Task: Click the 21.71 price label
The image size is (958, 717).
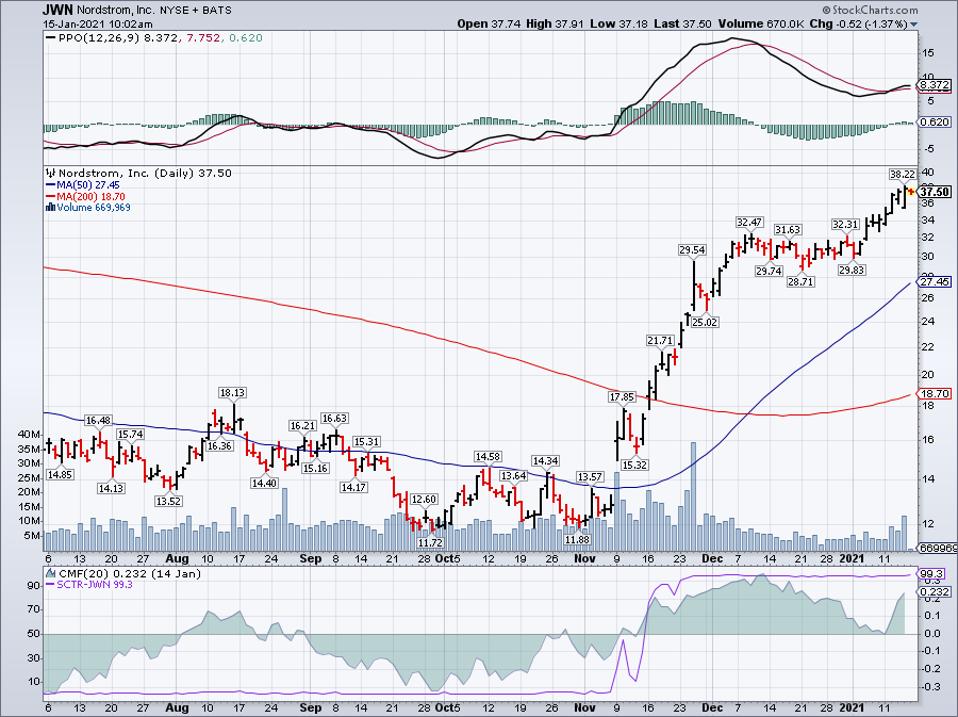Action: [660, 340]
